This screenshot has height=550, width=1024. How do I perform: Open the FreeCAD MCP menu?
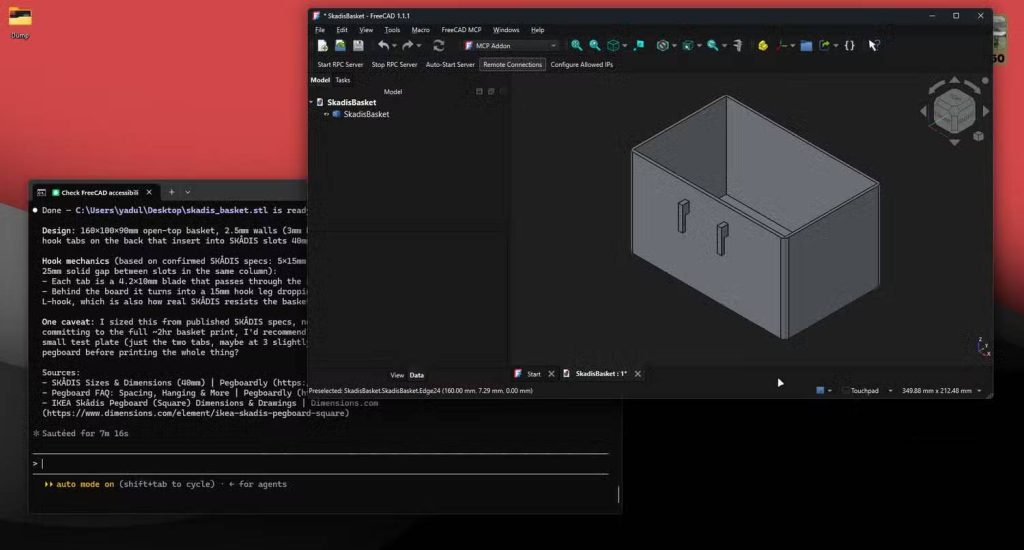(461, 30)
